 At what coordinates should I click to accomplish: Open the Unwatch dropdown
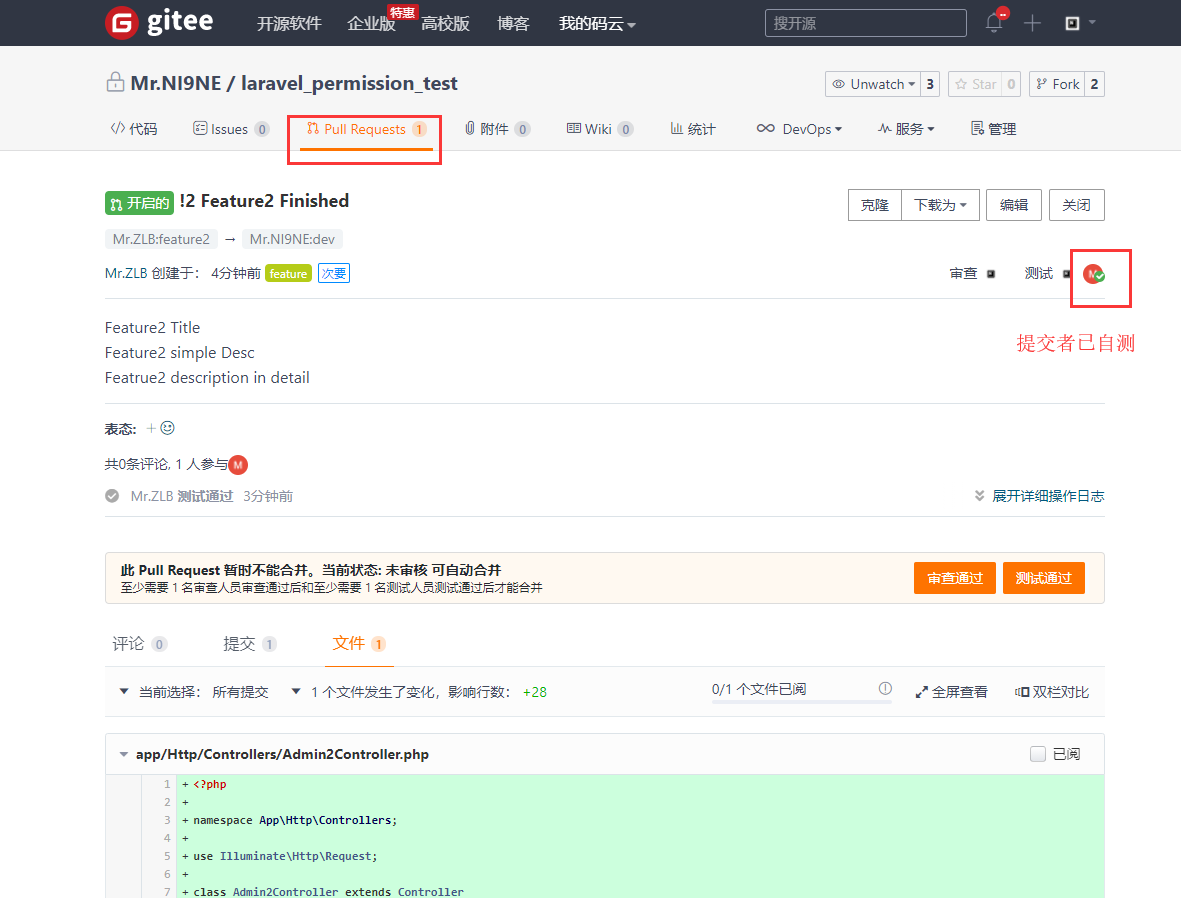pyautogui.click(x=872, y=84)
